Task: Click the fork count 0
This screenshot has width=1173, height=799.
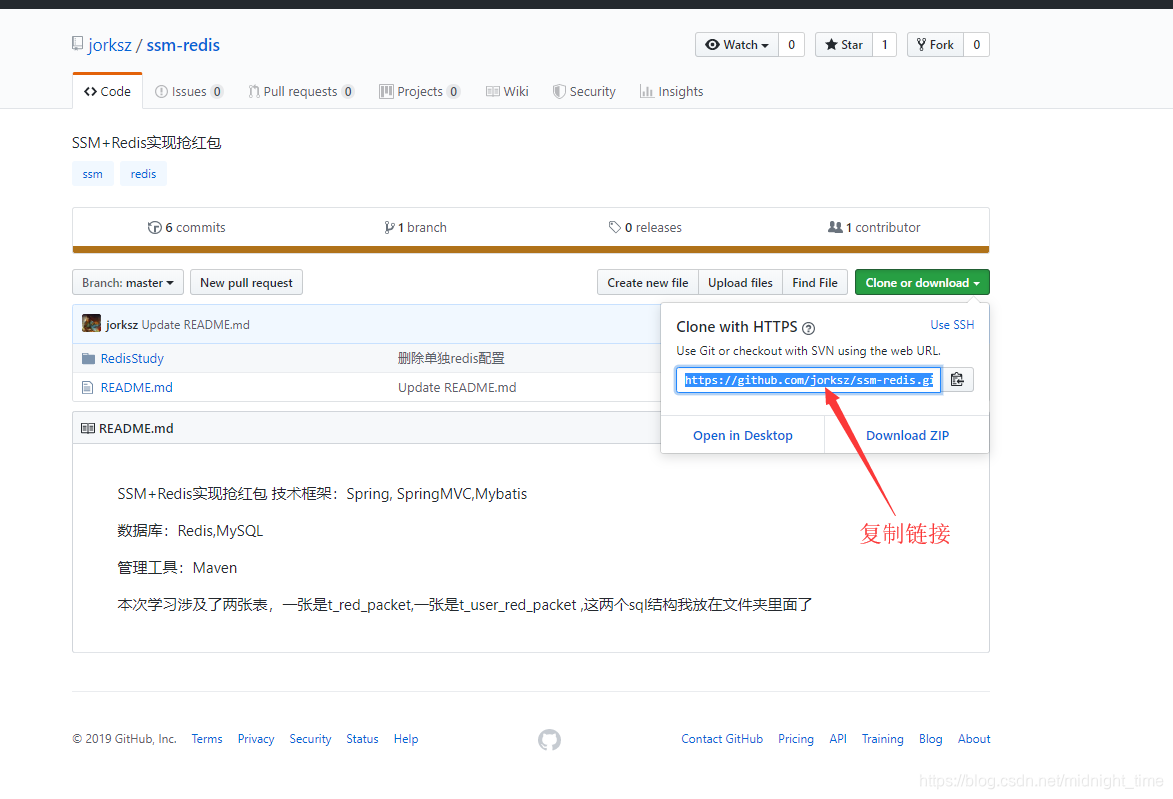Action: (976, 45)
